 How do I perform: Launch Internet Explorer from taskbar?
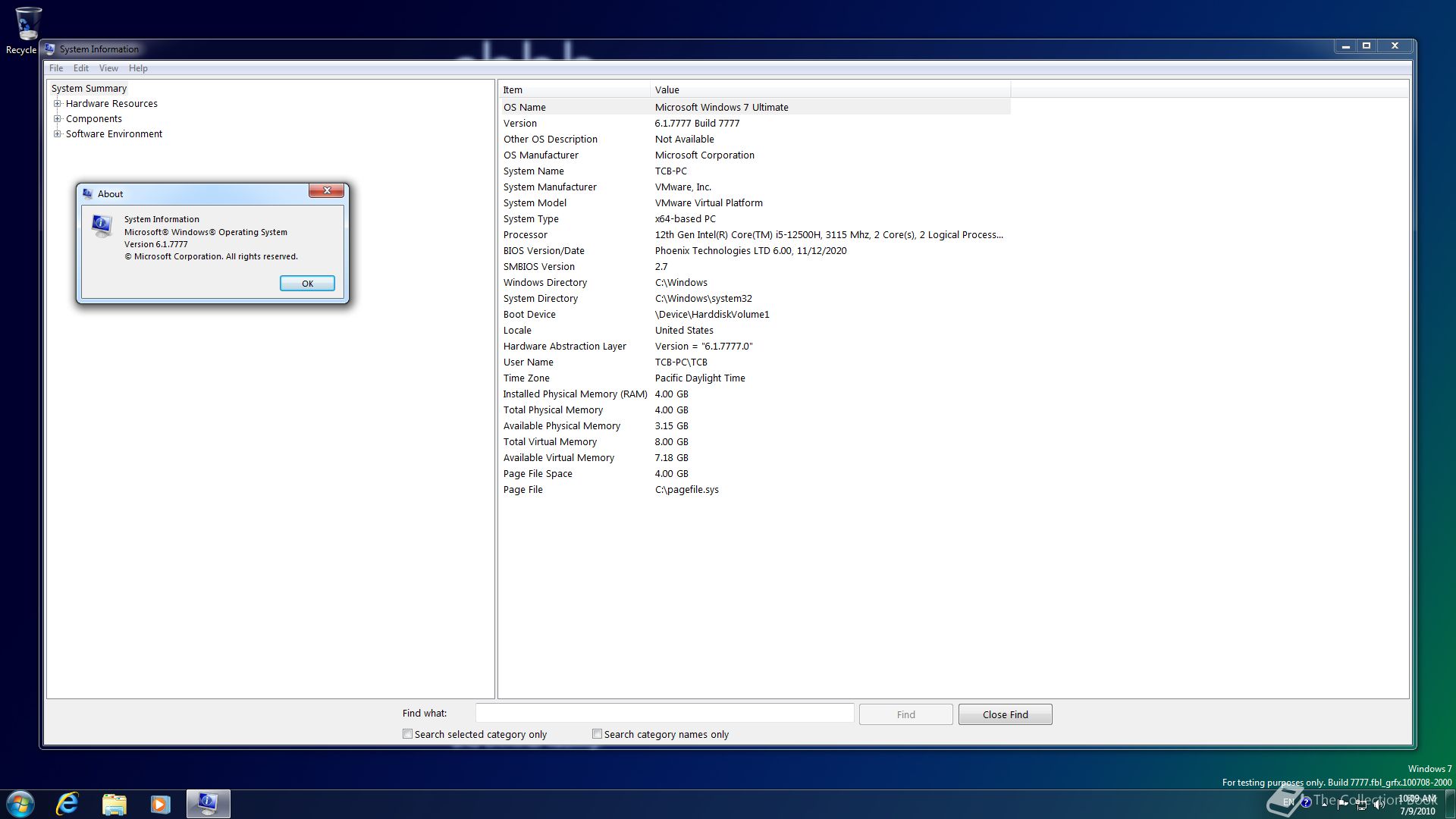(67, 804)
